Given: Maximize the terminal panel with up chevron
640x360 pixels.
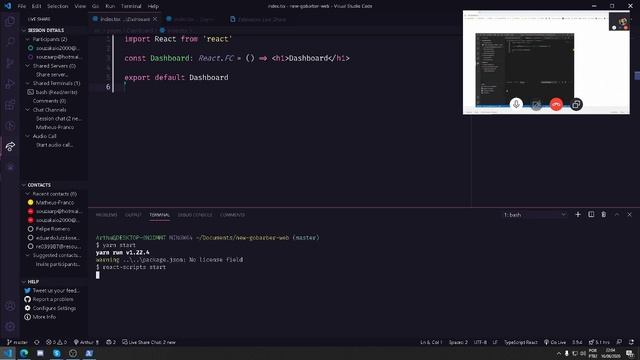Looking at the screenshot, I should point(617,215).
